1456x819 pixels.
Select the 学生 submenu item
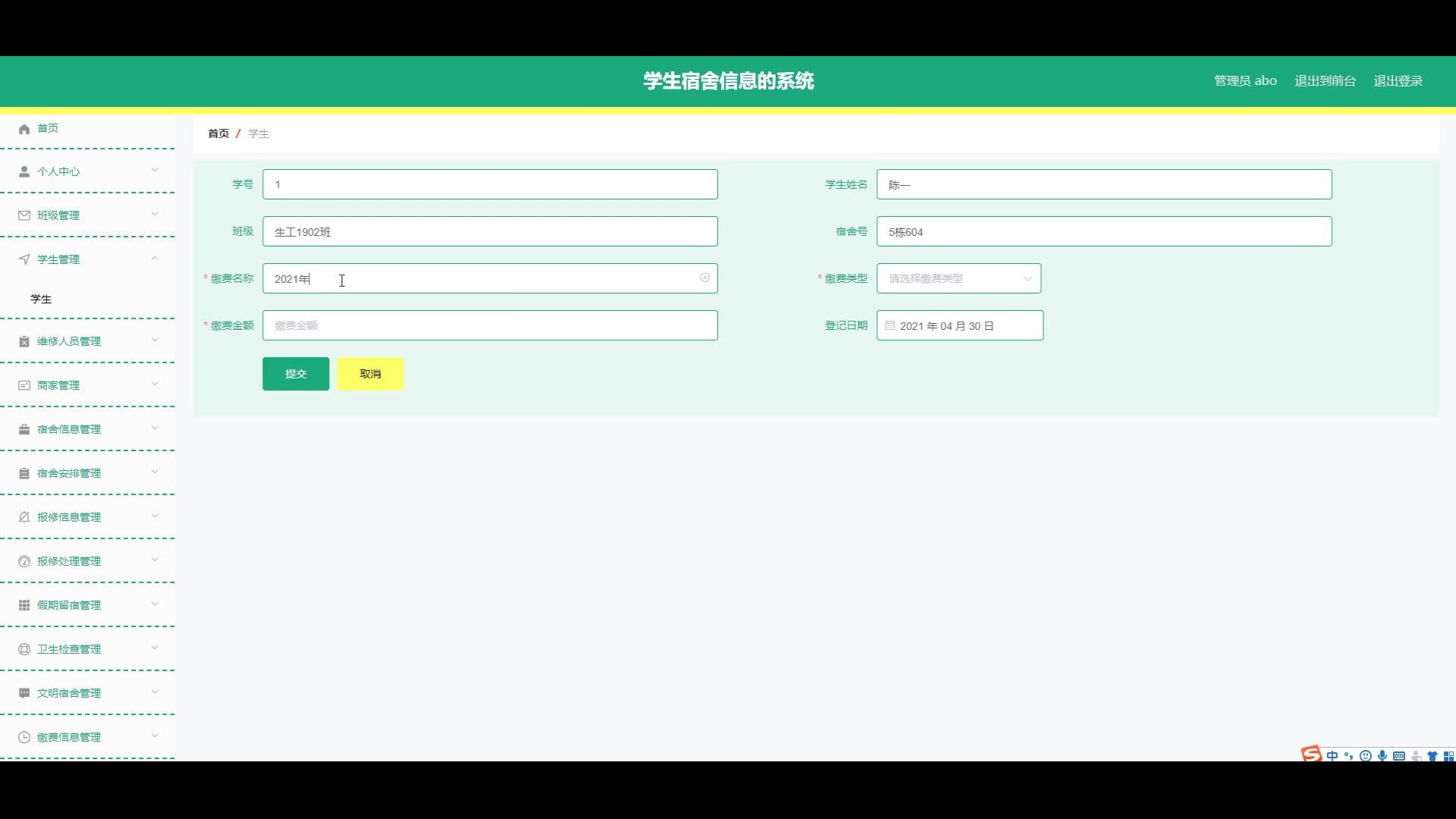coord(41,299)
